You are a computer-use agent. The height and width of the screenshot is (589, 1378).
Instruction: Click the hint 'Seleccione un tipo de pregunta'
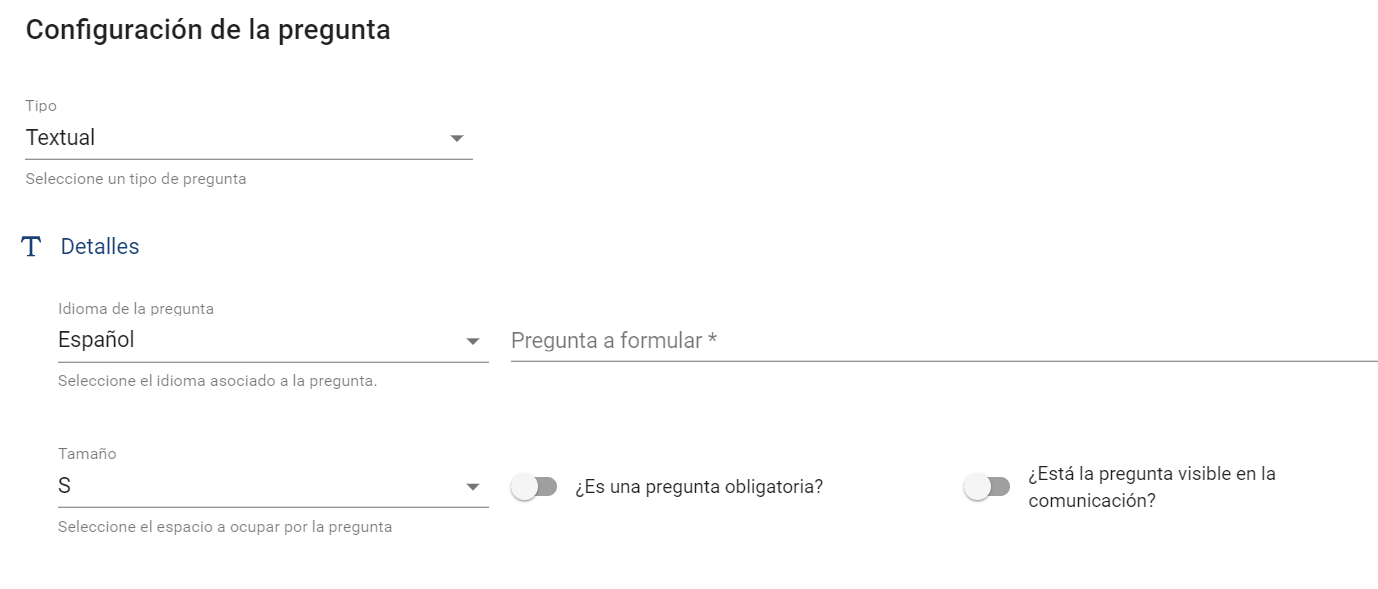point(136,180)
